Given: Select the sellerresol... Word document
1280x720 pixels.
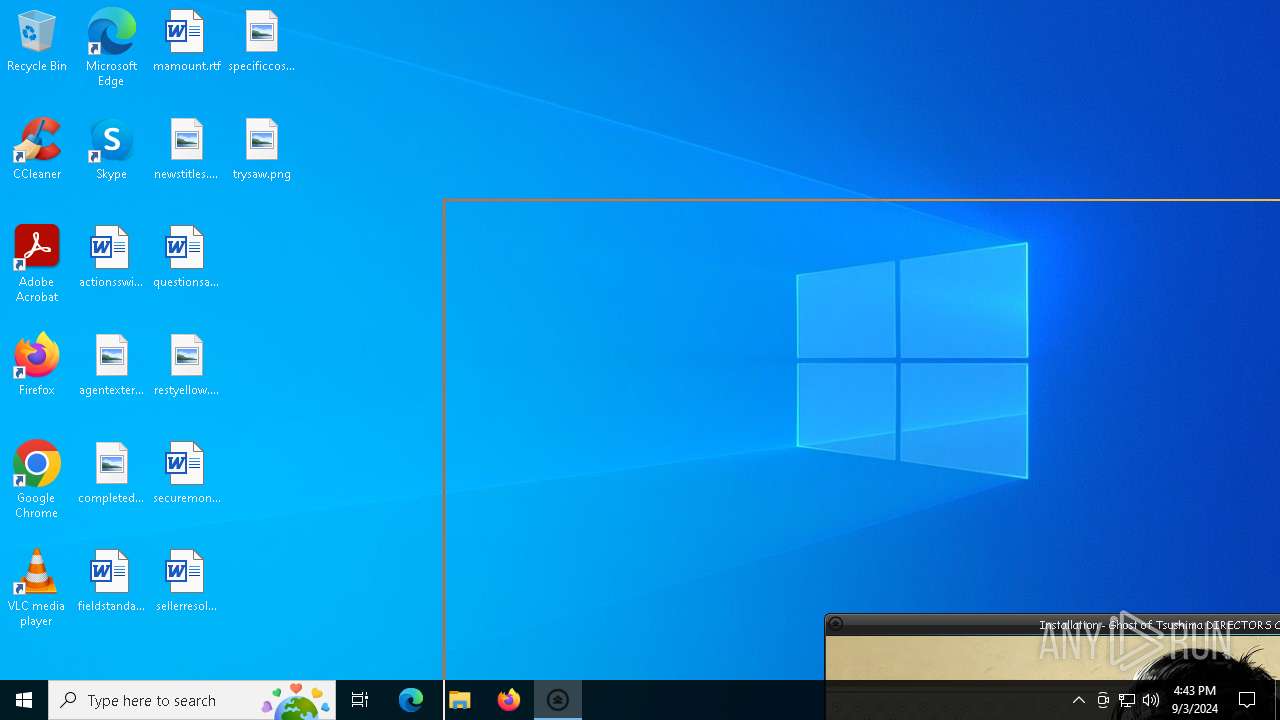Looking at the screenshot, I should click(x=186, y=581).
